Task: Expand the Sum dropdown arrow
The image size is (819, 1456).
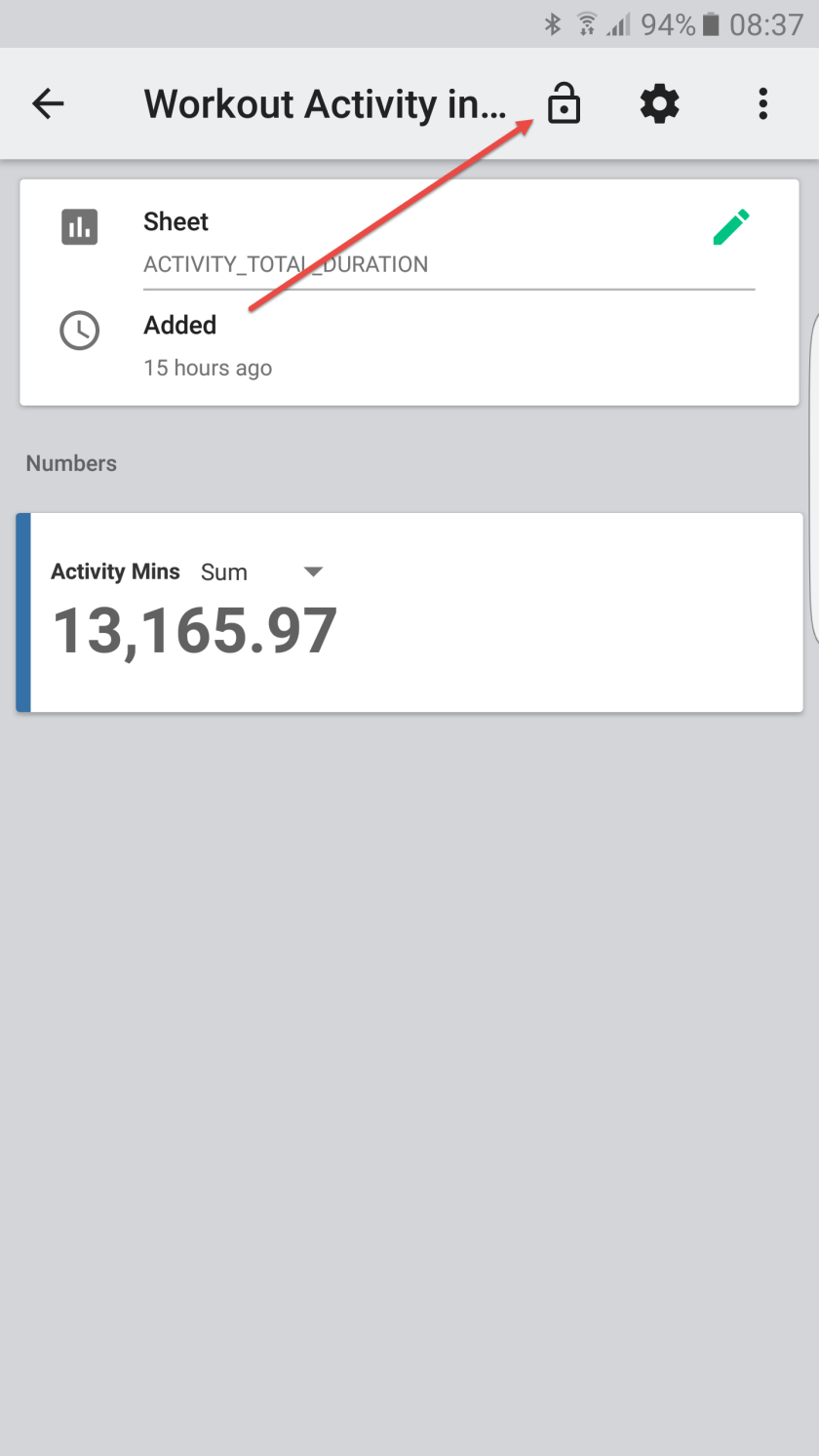Action: (313, 572)
